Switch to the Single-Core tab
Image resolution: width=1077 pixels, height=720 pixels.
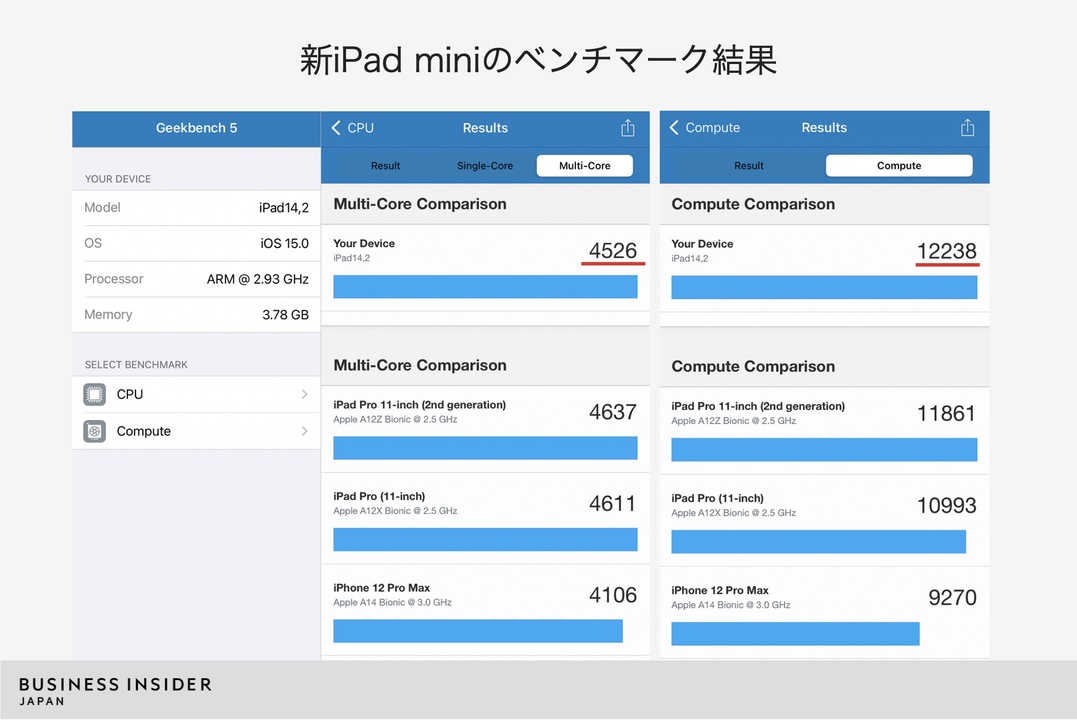485,166
